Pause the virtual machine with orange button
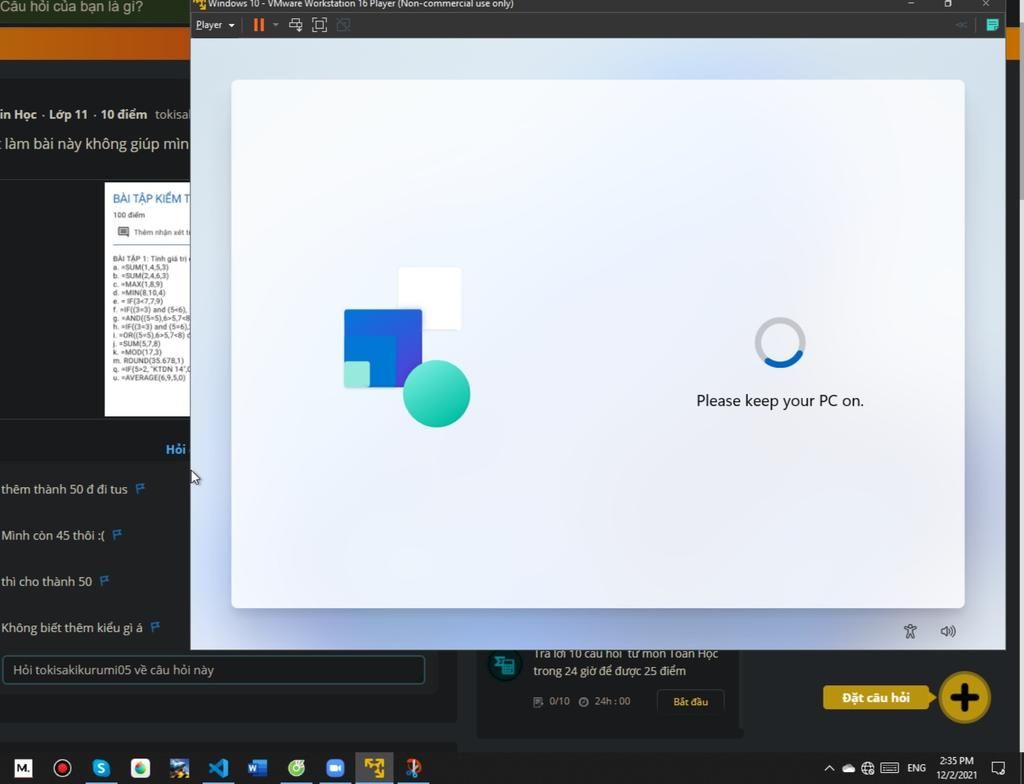Screen dimensions: 1024x784 click(259, 25)
